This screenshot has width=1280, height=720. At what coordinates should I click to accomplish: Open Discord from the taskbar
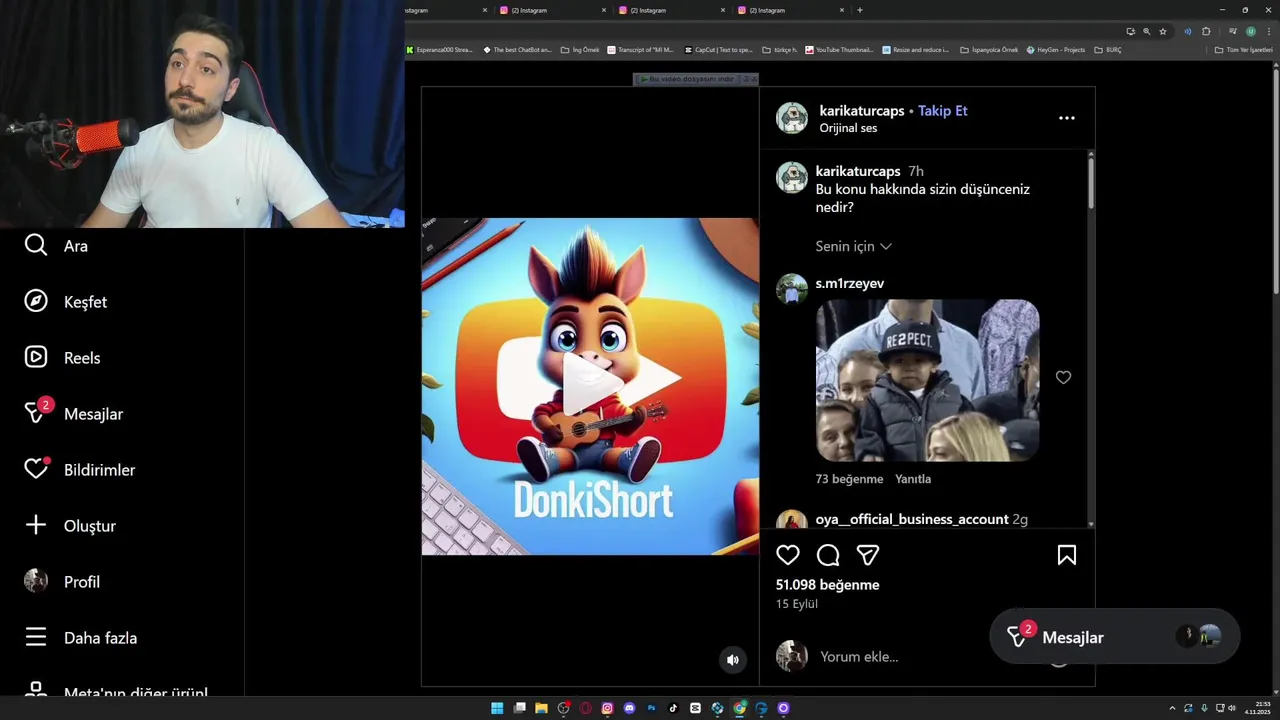629,708
